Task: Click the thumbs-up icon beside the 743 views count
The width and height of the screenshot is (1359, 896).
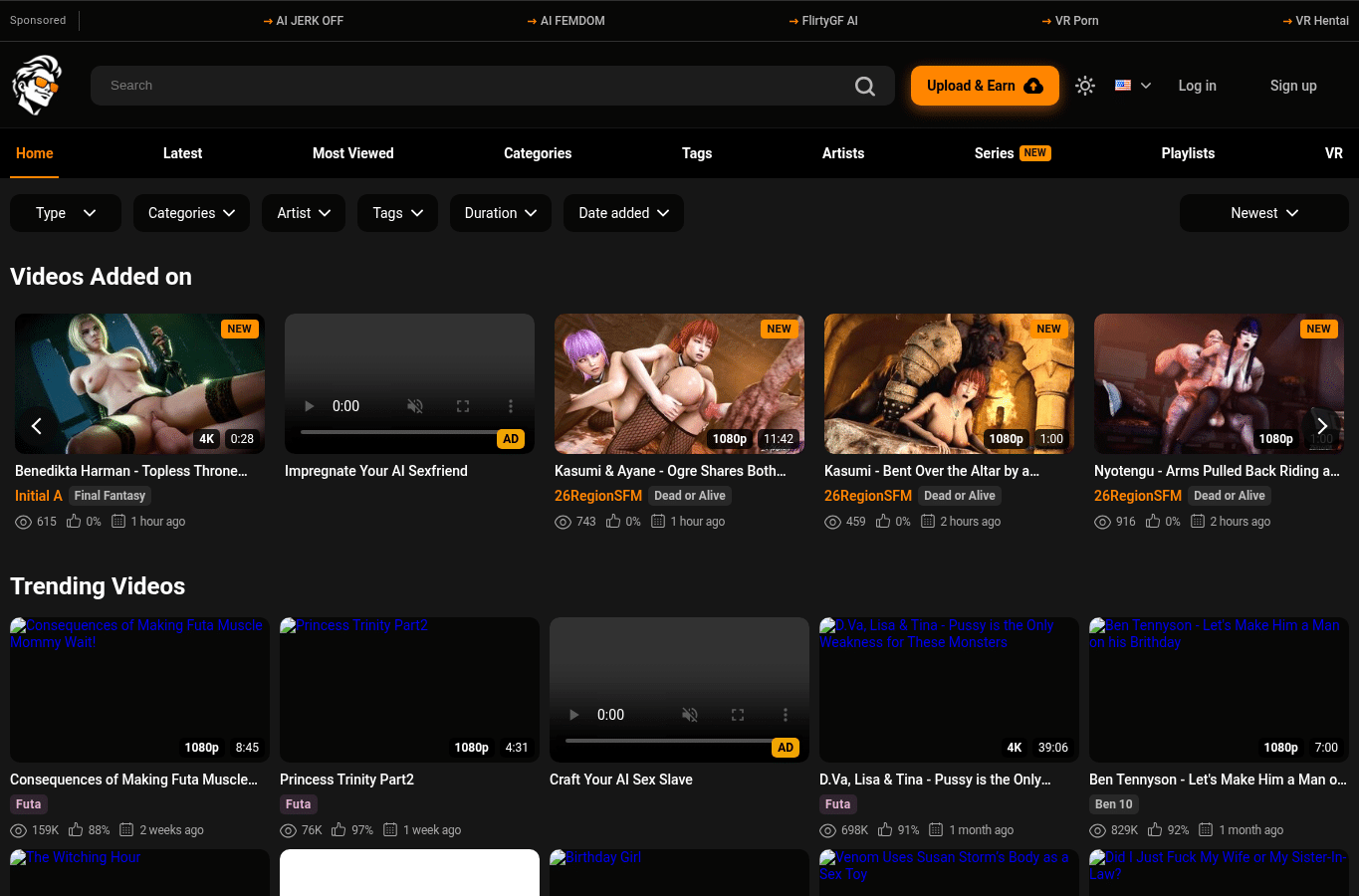Action: [613, 521]
